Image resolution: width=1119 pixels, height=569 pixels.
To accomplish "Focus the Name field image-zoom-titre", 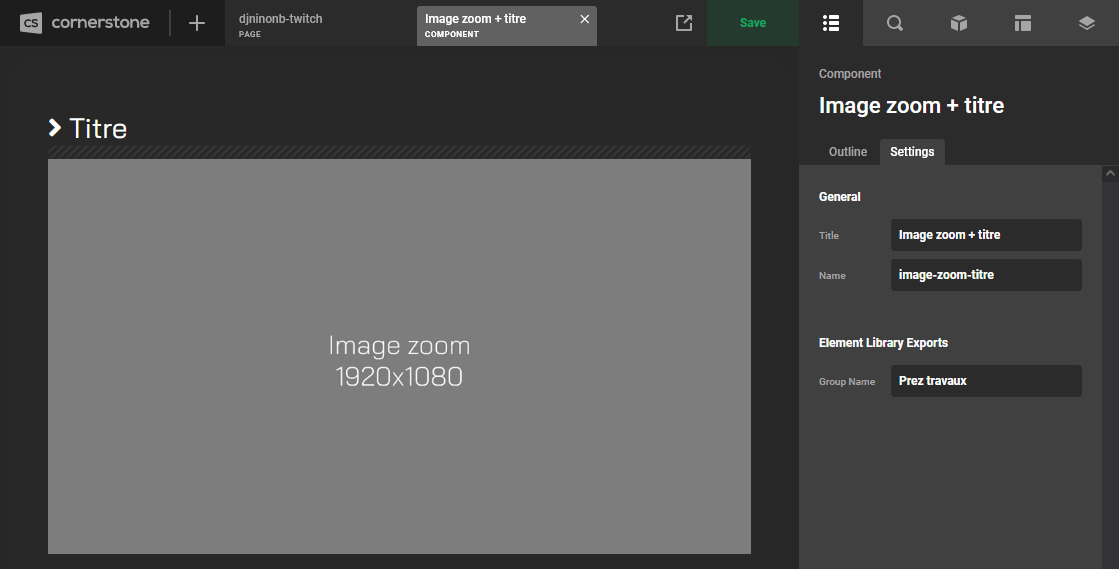I will pos(985,275).
